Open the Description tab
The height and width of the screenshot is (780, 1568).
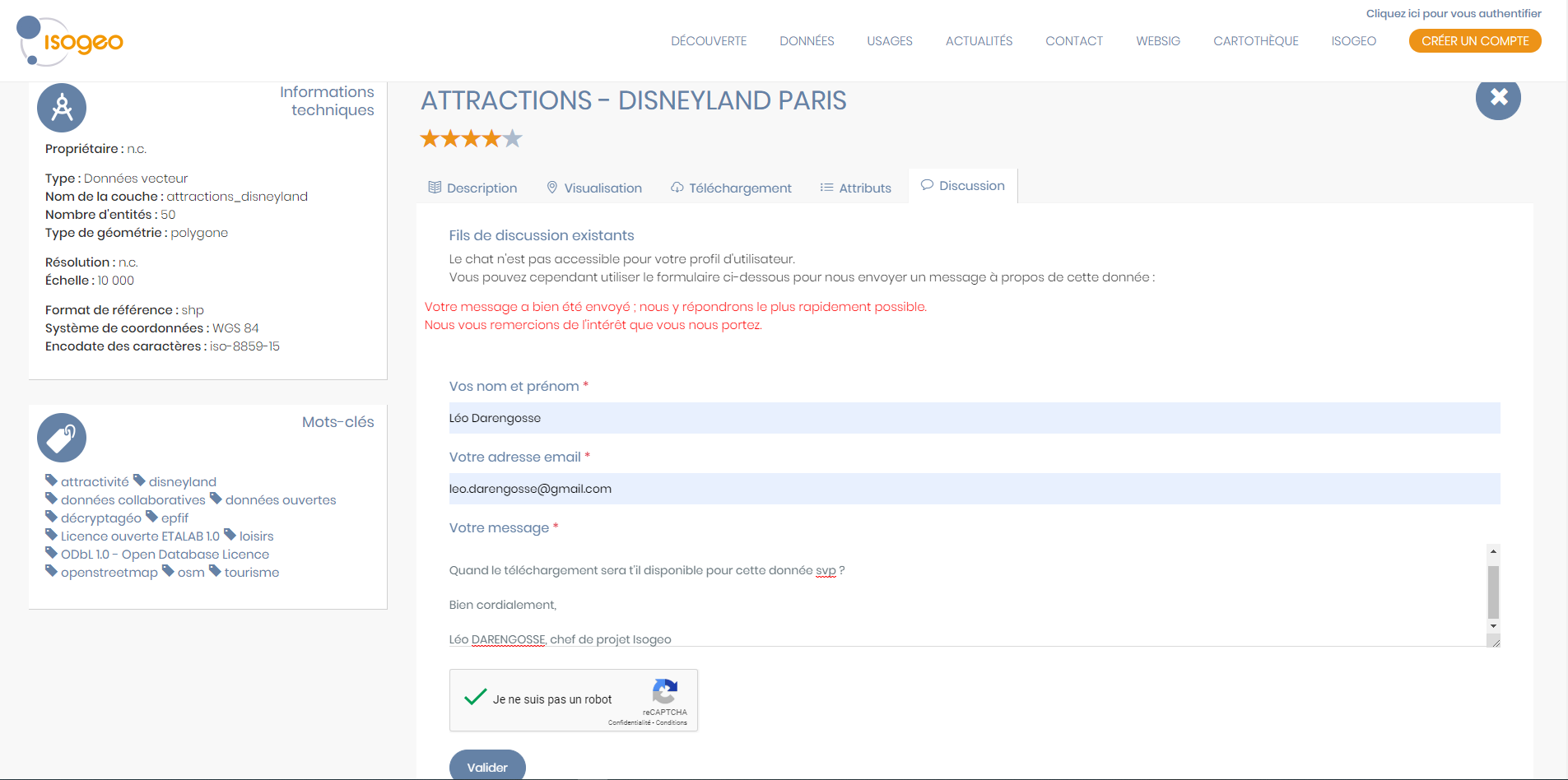point(472,188)
